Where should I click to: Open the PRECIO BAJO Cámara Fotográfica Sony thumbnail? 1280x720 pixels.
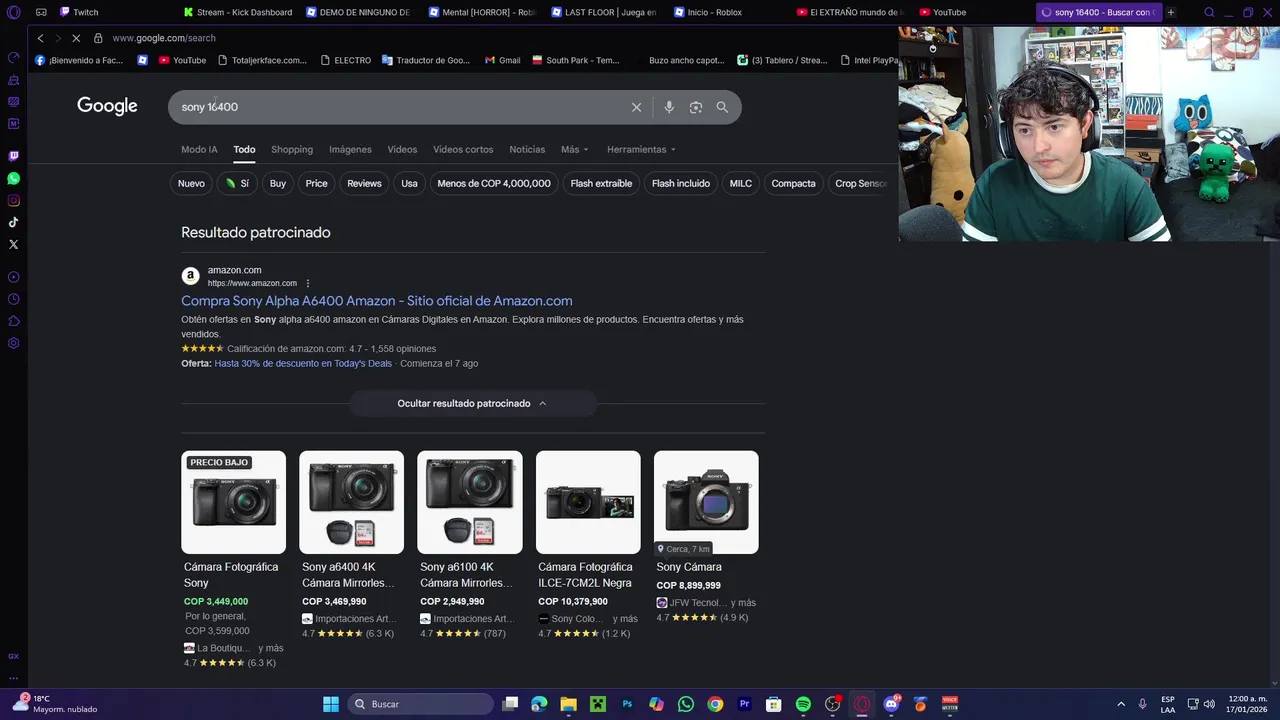pos(233,502)
